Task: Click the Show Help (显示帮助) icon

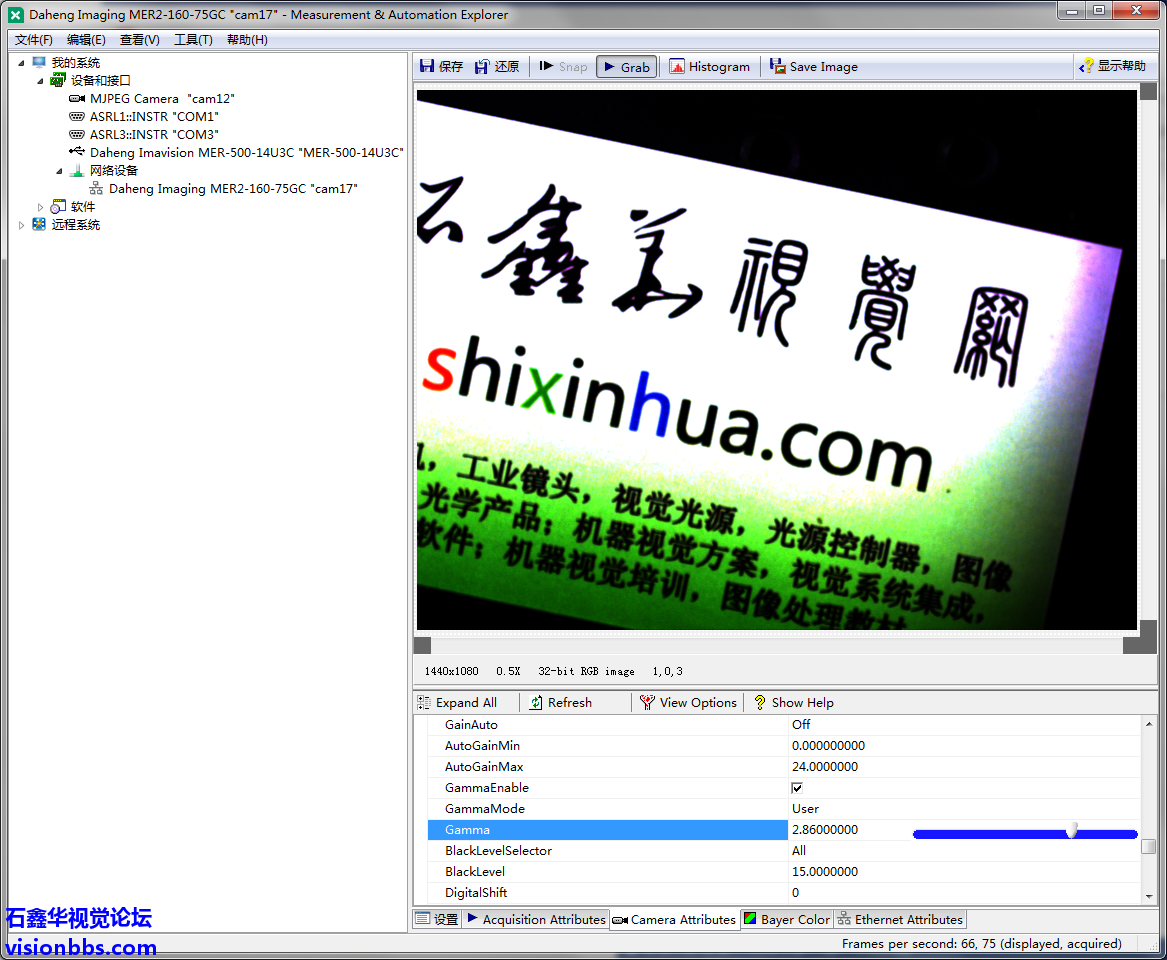Action: [x=1087, y=66]
